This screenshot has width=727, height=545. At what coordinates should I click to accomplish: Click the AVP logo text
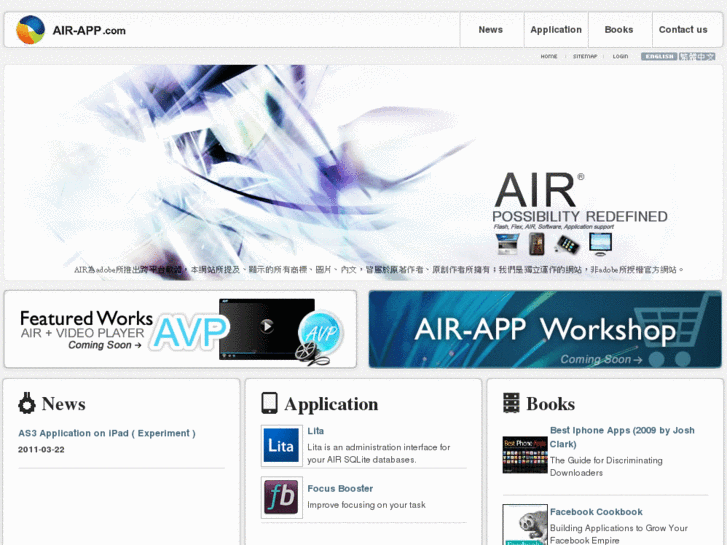click(191, 332)
